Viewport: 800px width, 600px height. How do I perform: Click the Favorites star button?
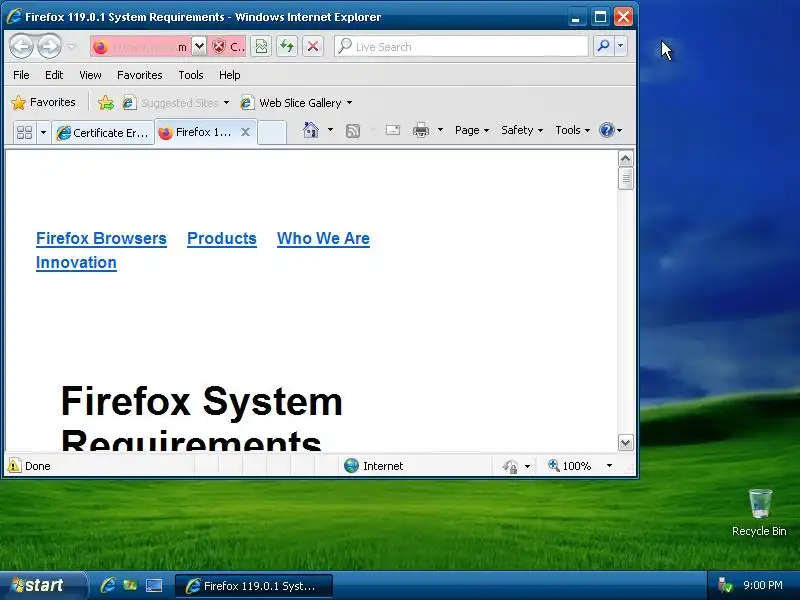(x=43, y=103)
